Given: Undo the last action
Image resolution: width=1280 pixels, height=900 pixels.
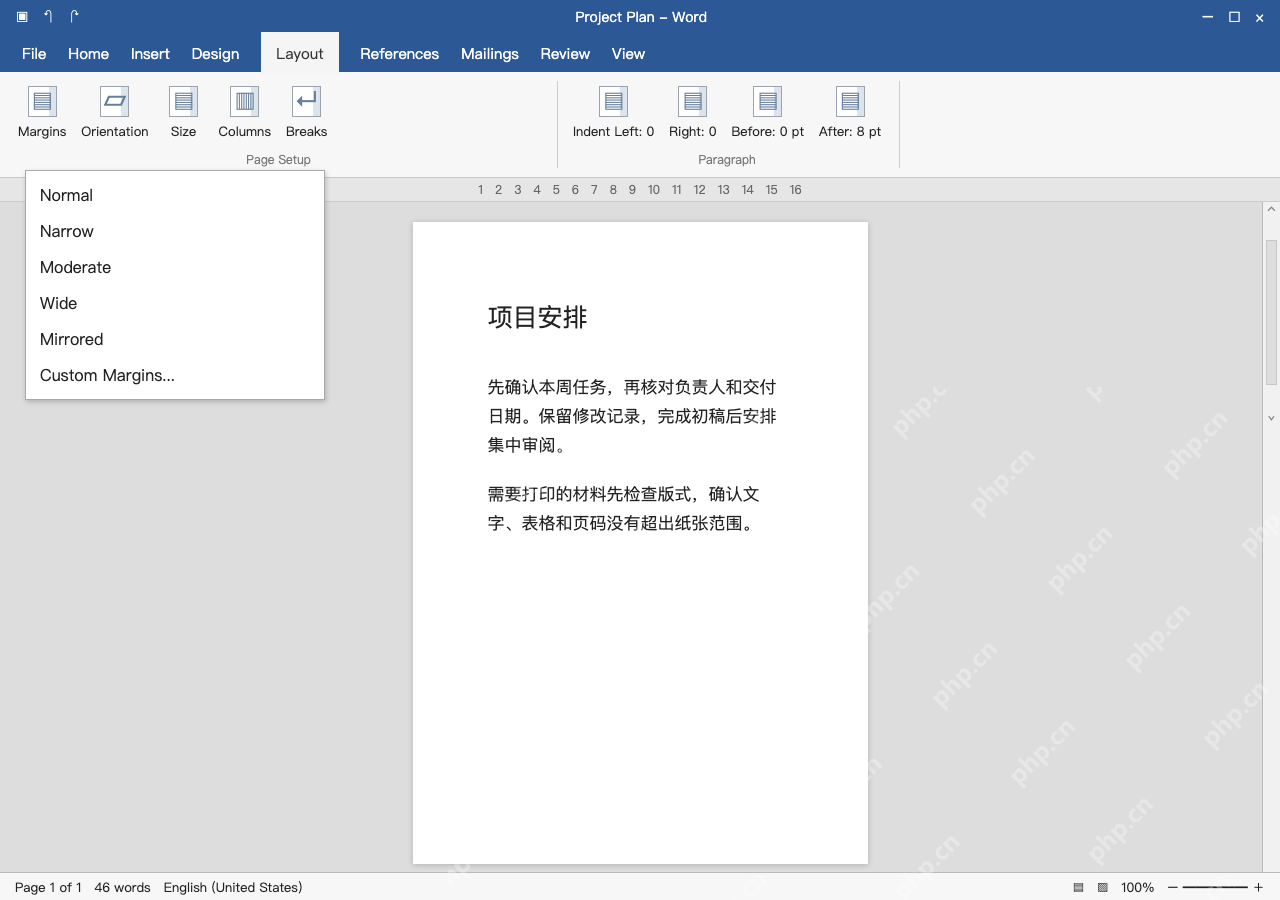Looking at the screenshot, I should [48, 17].
